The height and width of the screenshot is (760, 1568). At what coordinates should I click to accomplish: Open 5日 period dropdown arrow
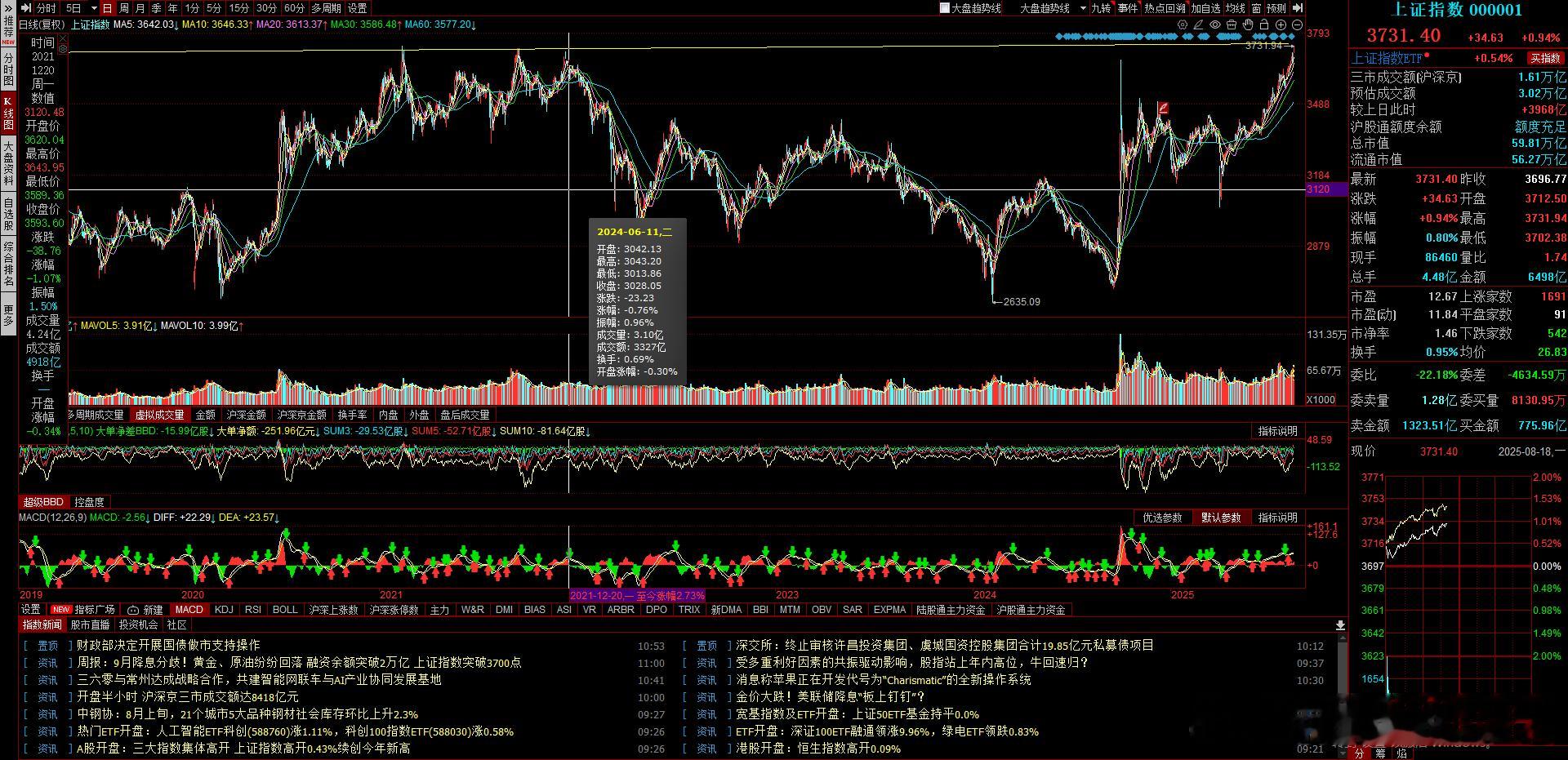(94, 8)
